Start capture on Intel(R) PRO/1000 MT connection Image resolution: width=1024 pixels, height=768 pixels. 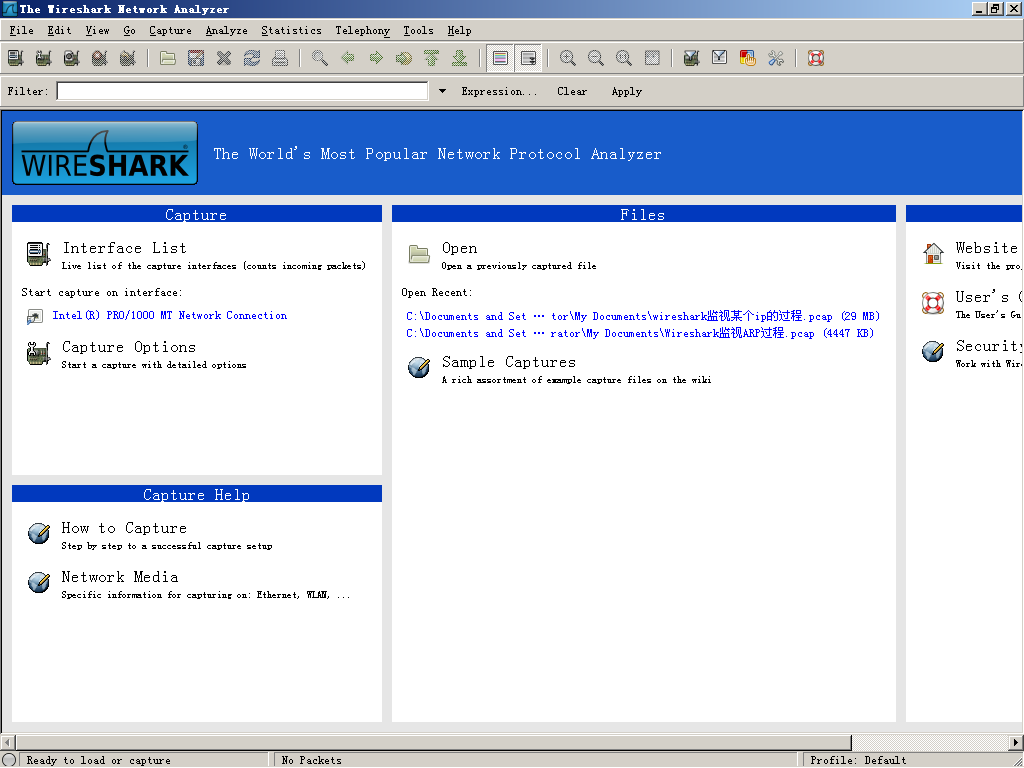tap(170, 315)
